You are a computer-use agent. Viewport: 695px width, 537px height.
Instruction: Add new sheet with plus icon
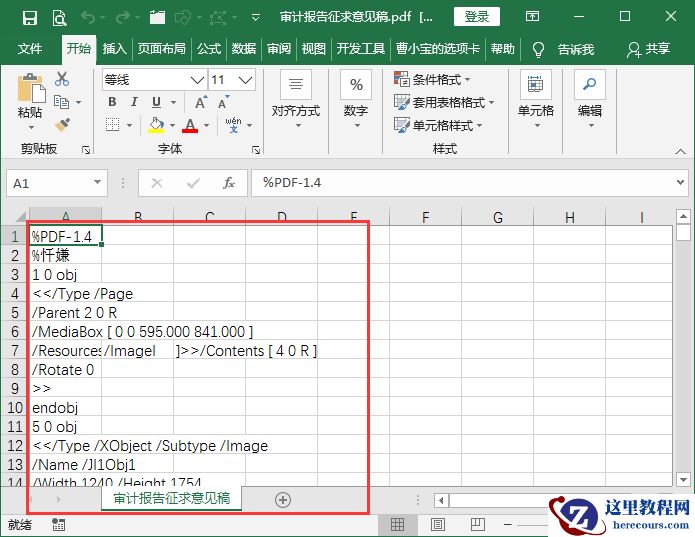(x=282, y=499)
